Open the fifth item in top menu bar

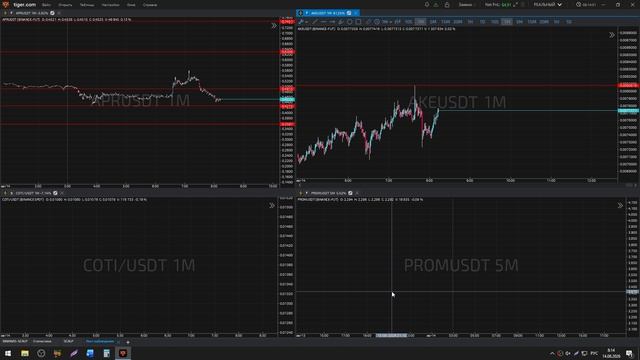coord(131,5)
